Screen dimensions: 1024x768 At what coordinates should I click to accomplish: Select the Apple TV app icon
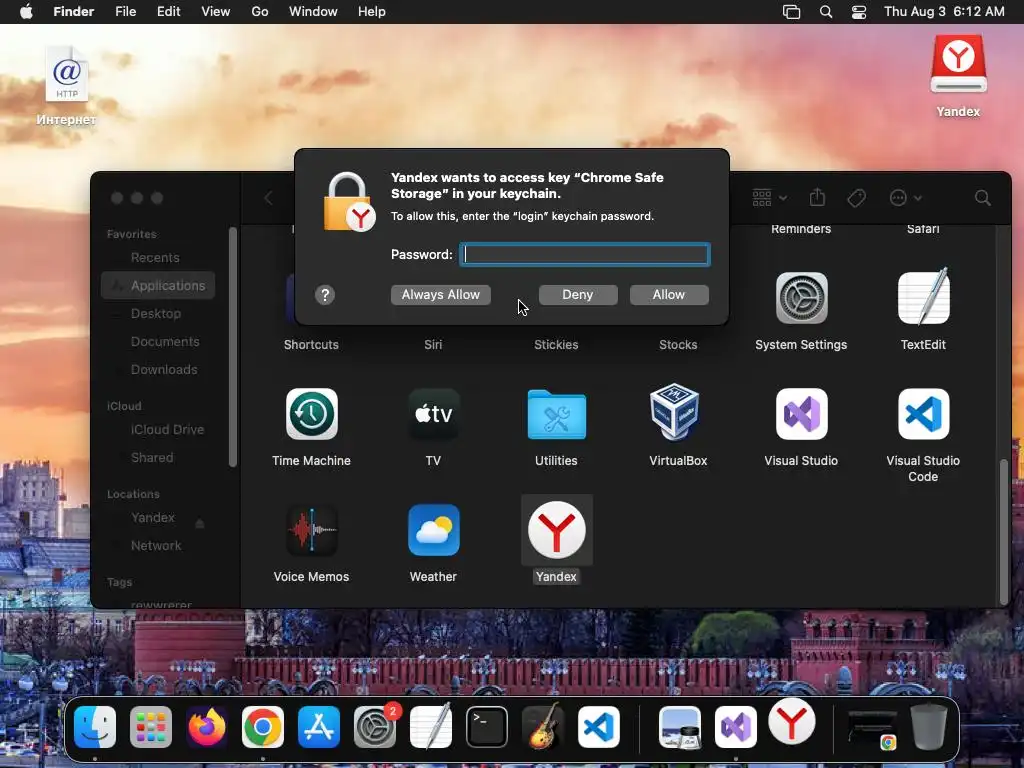(x=434, y=414)
